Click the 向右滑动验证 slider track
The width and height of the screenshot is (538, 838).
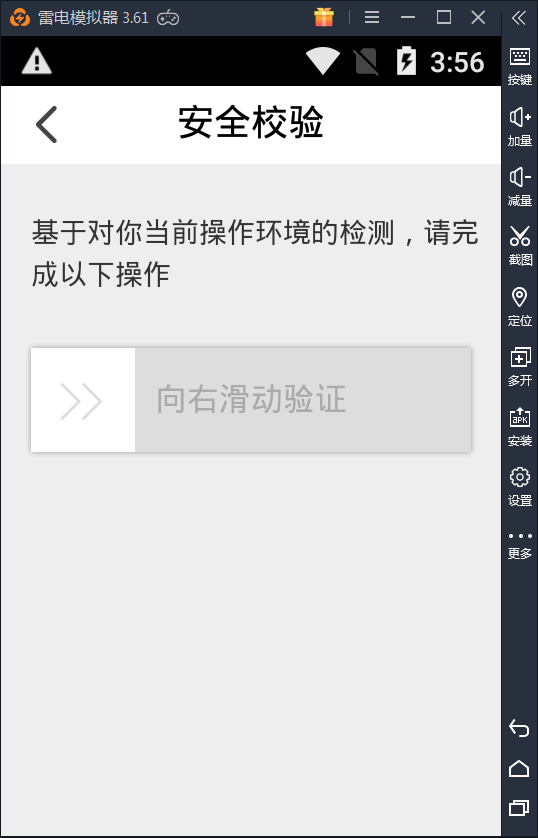303,400
